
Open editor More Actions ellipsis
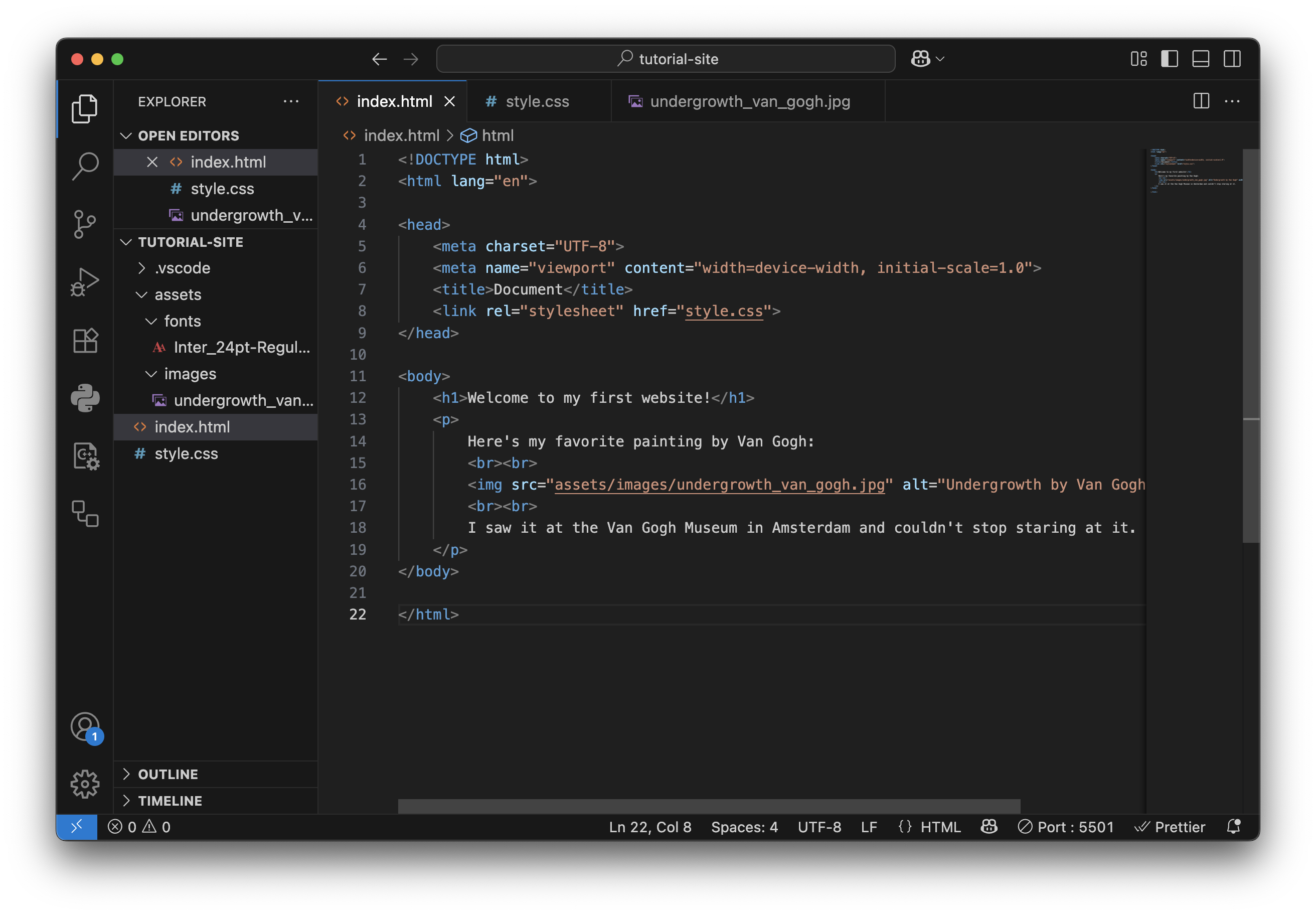point(1232,101)
